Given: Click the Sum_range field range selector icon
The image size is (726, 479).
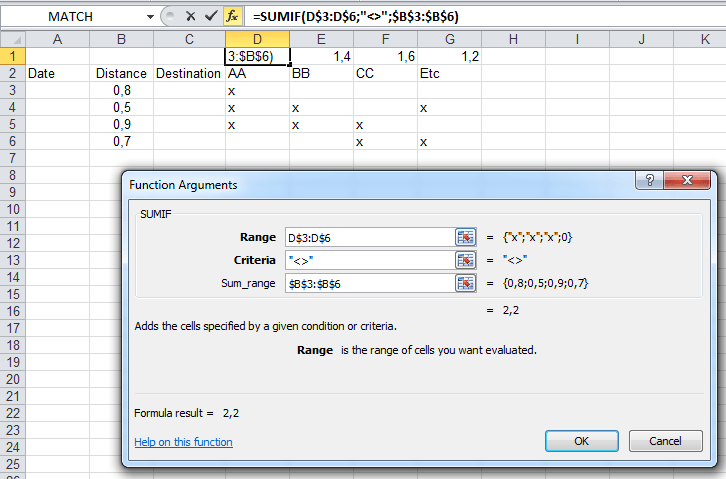Looking at the screenshot, I should click(x=465, y=283).
